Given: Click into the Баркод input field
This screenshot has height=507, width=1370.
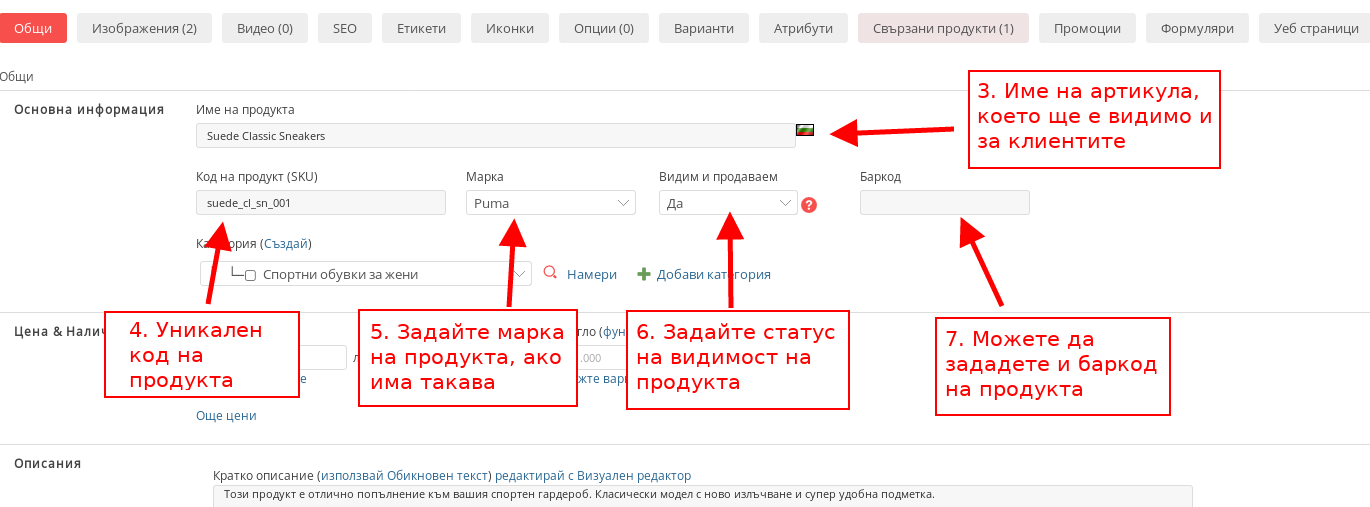Looking at the screenshot, I should coord(944,203).
